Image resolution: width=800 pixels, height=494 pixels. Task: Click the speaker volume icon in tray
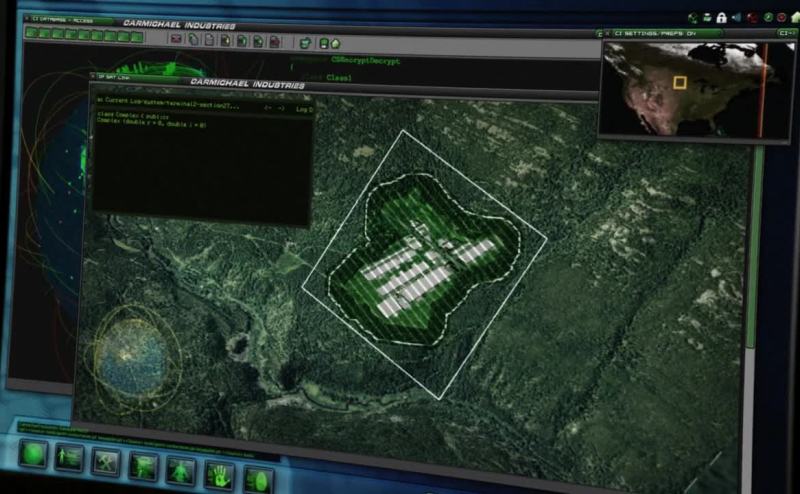pyautogui.click(x=736, y=17)
